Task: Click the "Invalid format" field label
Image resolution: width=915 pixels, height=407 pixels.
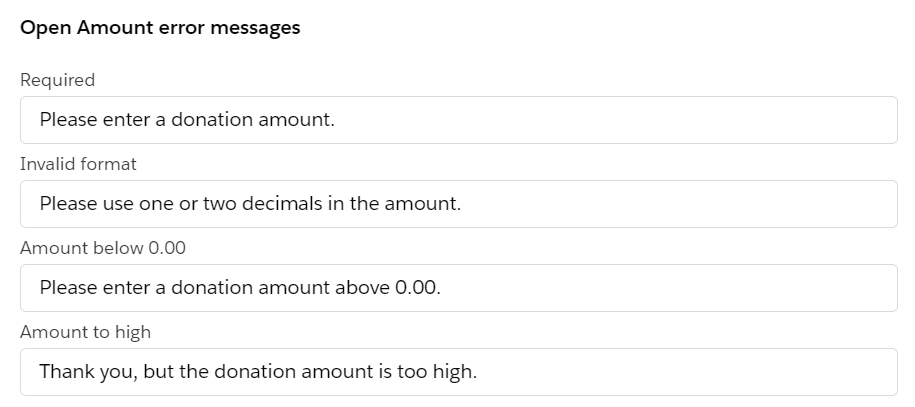Action: tap(78, 164)
